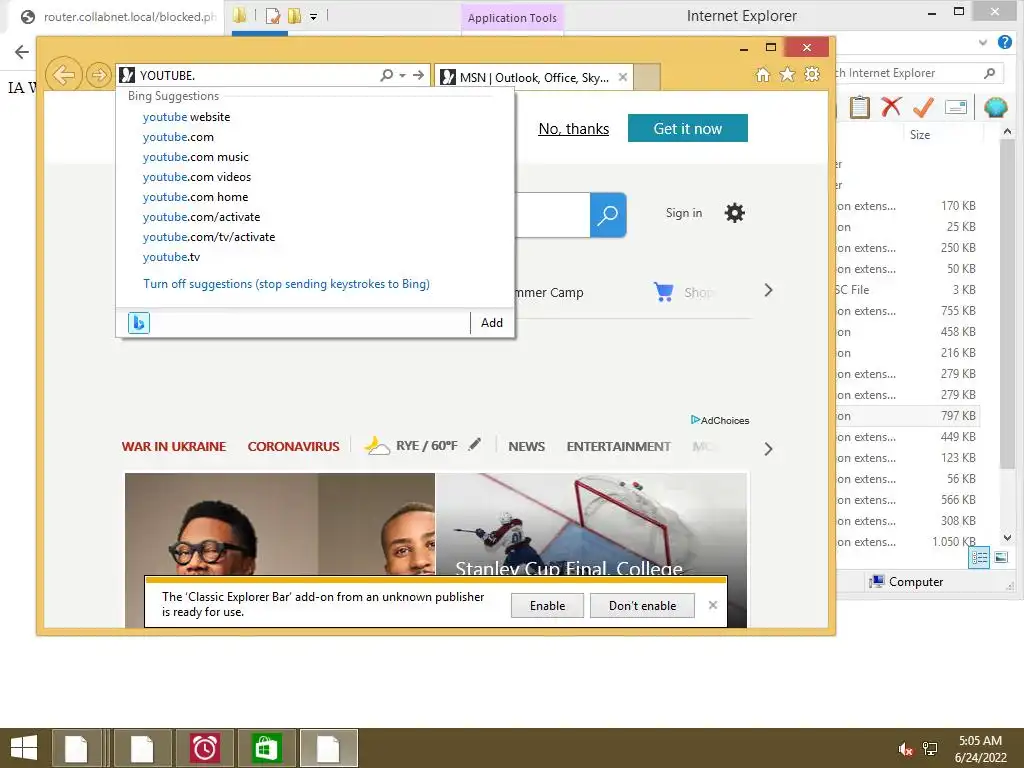
Task: Open the Windows Start button
Action: point(24,748)
